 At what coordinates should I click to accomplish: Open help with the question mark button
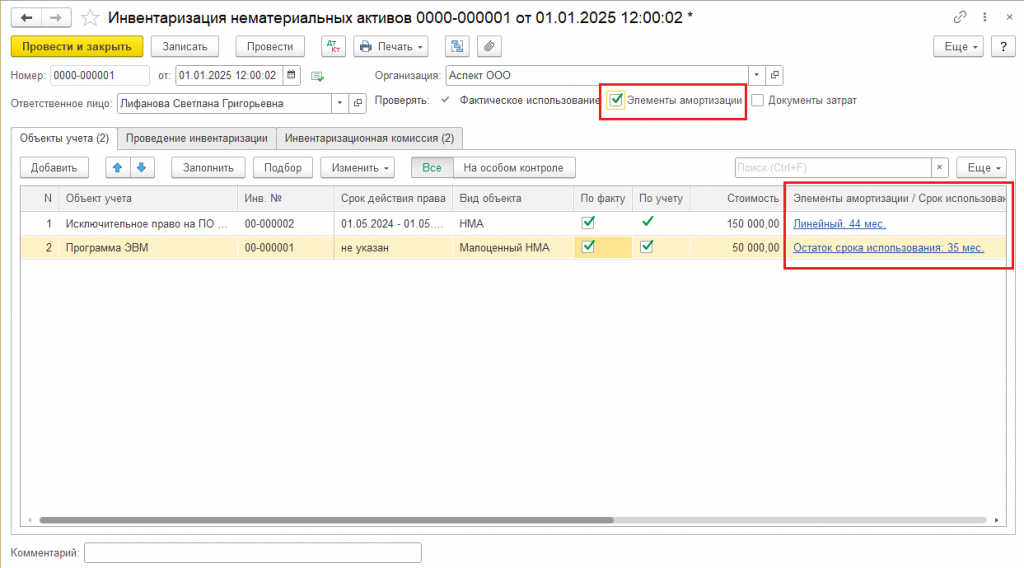[x=1003, y=46]
